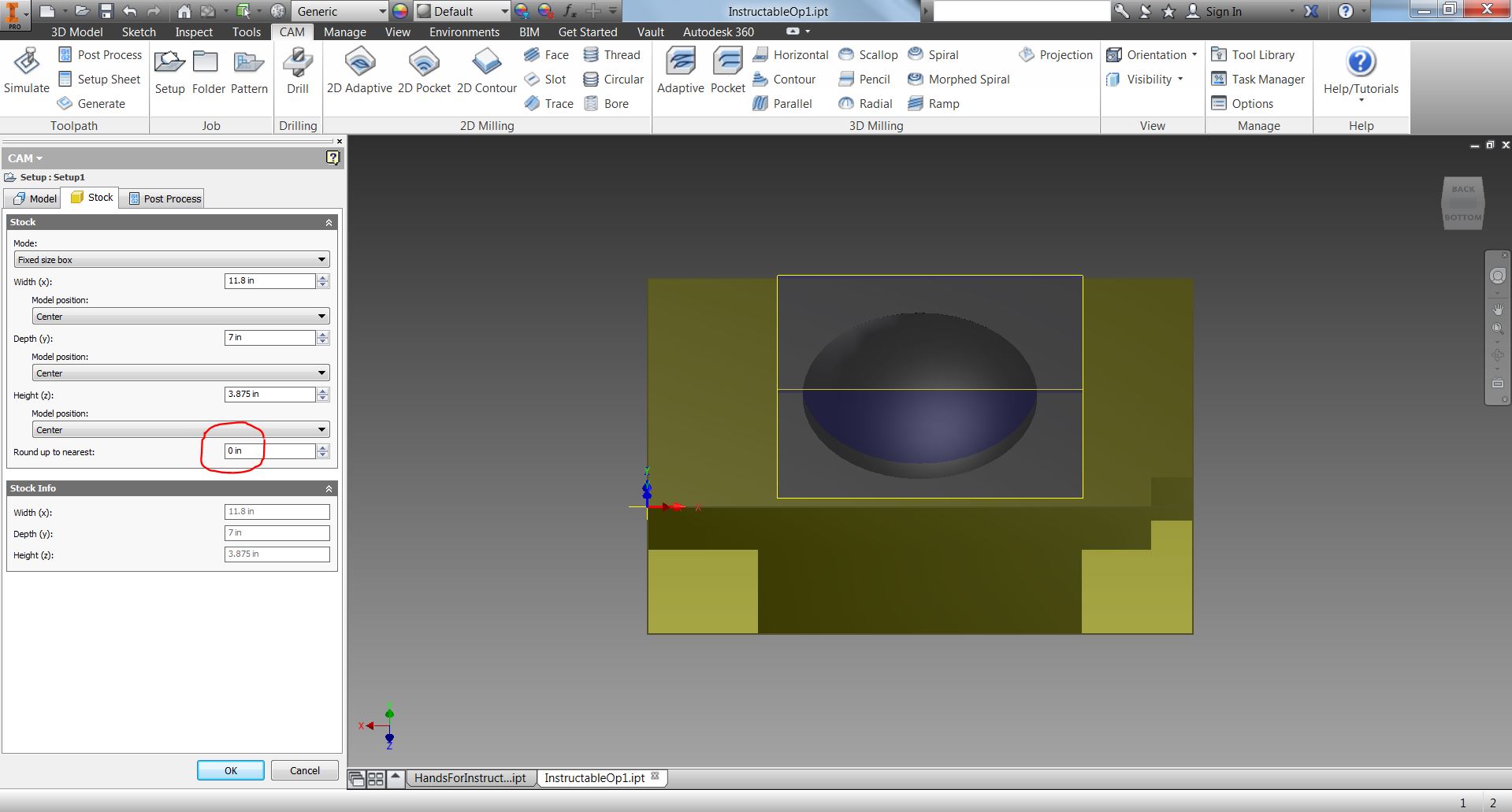Click the Simulate toolpath icon

(27, 71)
